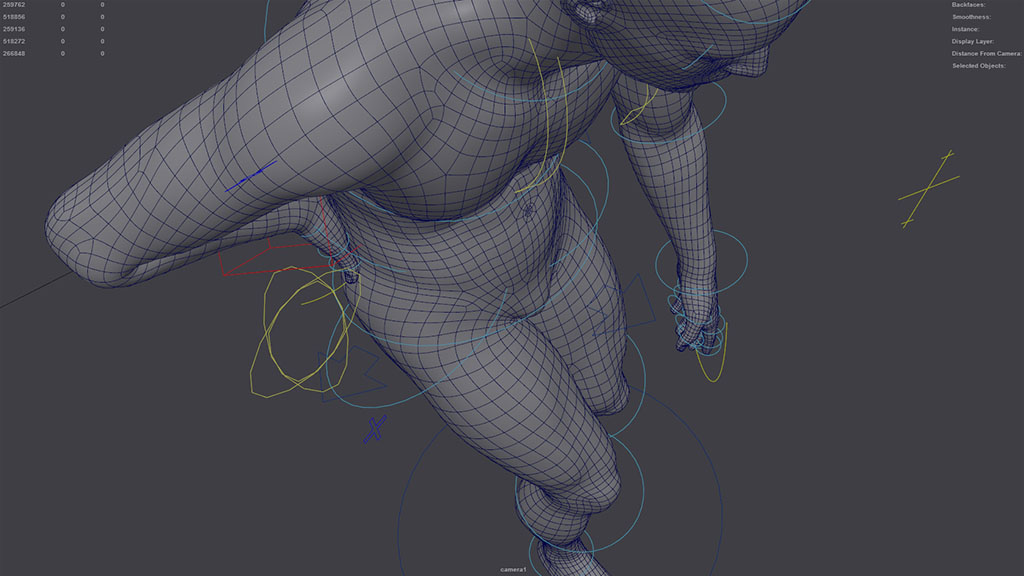Click the poly count value 518272

(14, 41)
